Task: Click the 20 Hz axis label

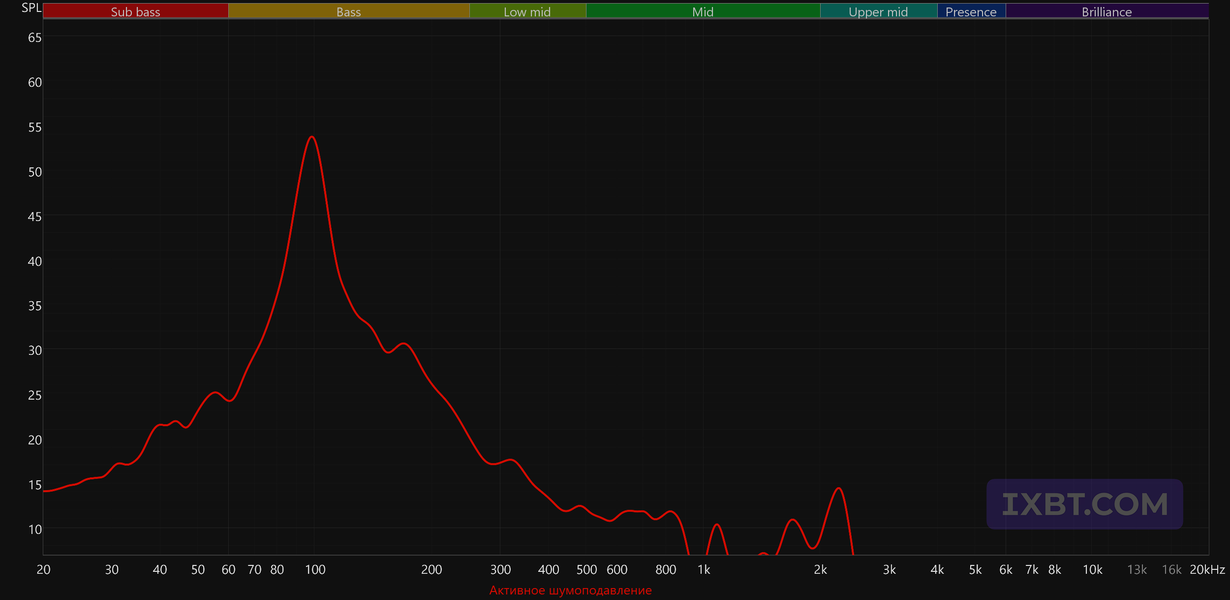Action: [x=44, y=570]
